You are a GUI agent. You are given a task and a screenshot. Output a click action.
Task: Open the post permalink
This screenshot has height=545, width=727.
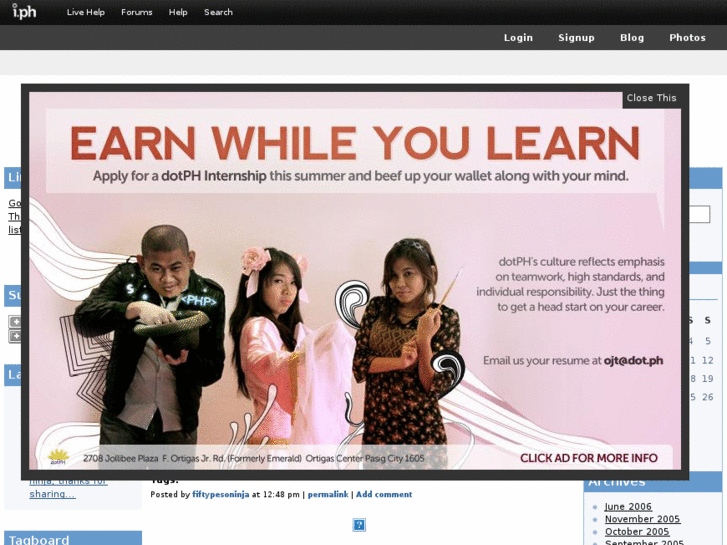pyautogui.click(x=328, y=494)
